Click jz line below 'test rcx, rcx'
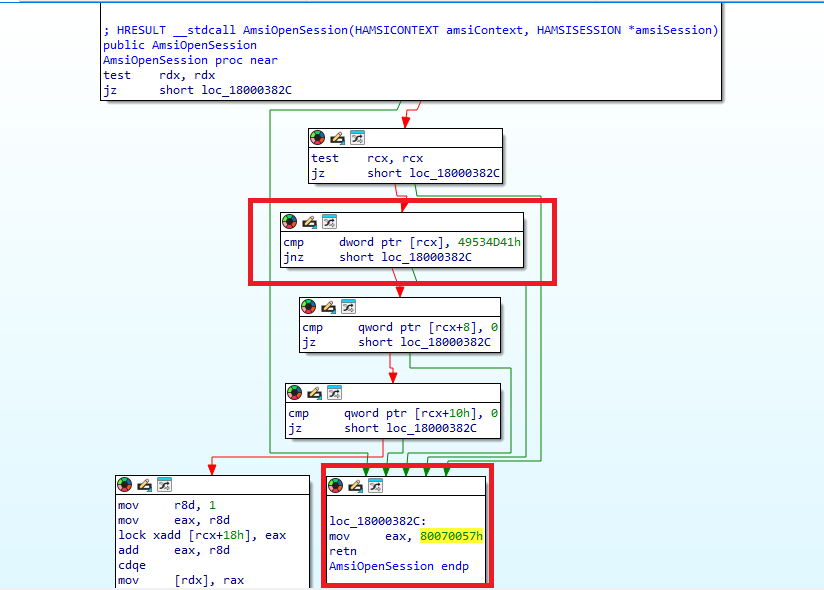The image size is (824, 590). coord(405,173)
